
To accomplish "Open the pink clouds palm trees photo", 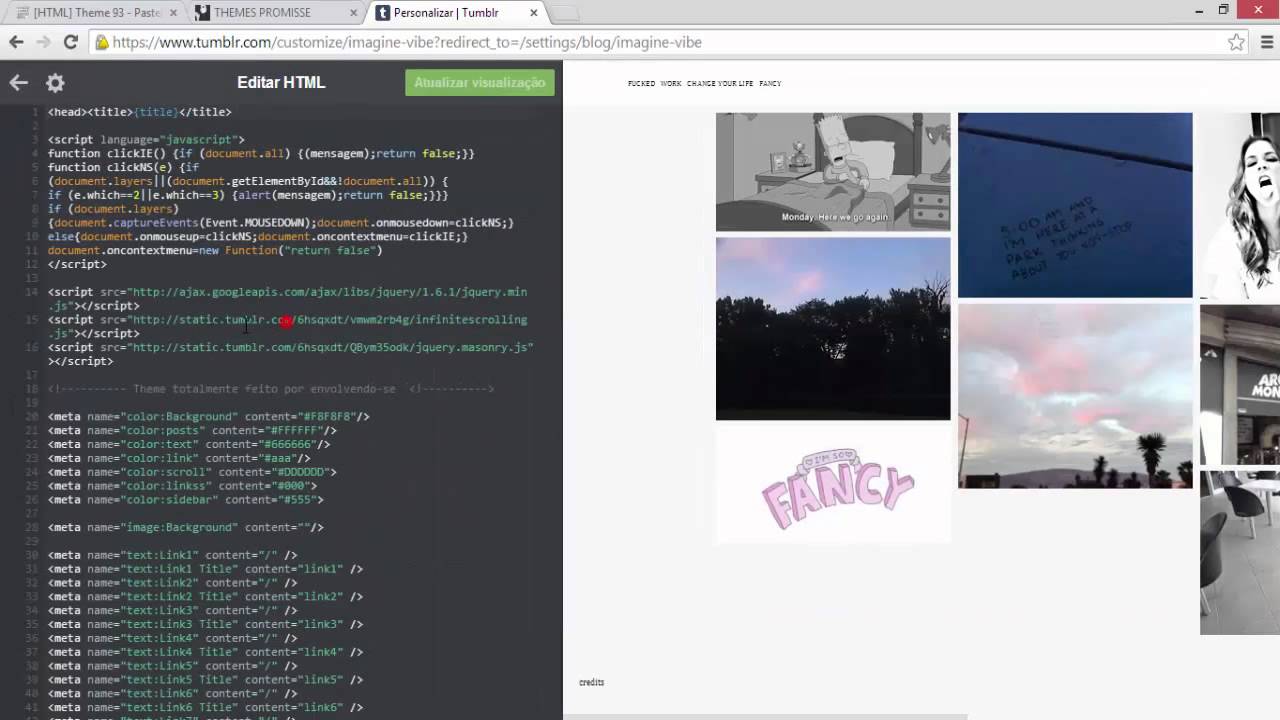I will point(1075,396).
